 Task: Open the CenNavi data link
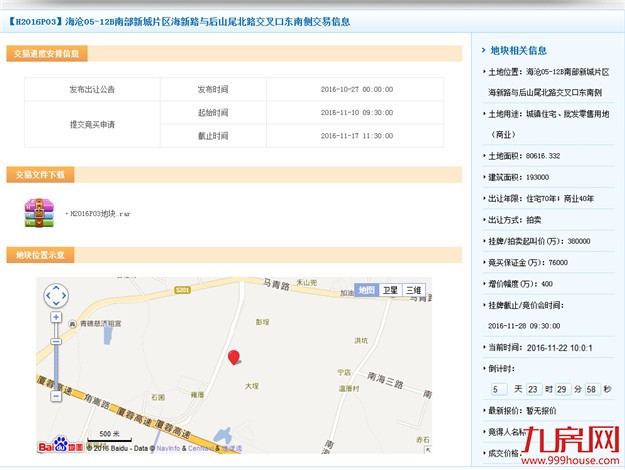coord(201,448)
